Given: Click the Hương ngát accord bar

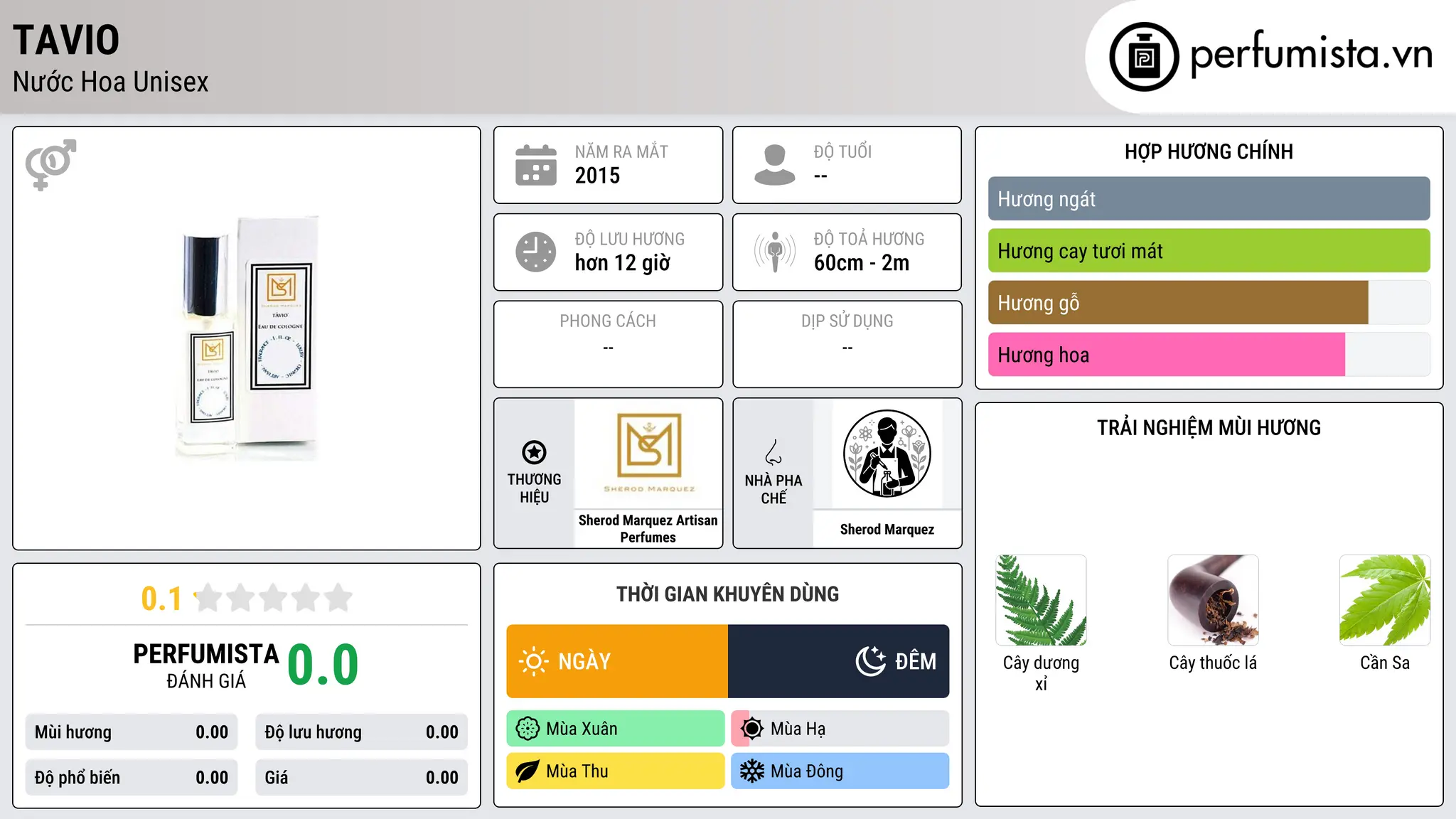Looking at the screenshot, I should 1209,199.
